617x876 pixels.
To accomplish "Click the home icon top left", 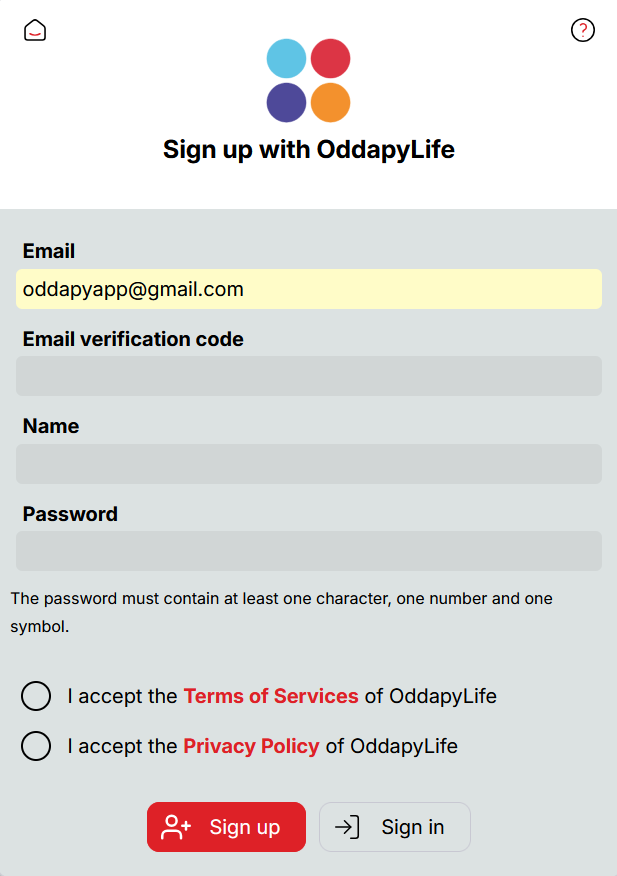I will (35, 30).
